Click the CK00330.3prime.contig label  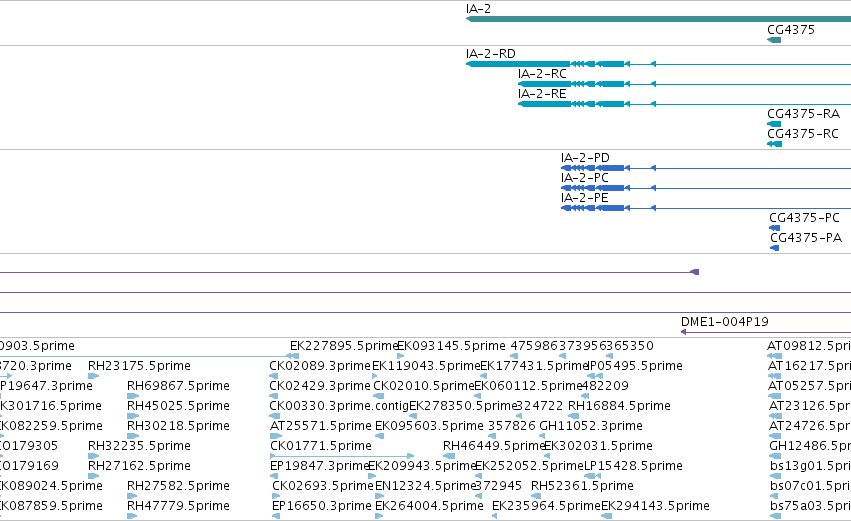(339, 406)
